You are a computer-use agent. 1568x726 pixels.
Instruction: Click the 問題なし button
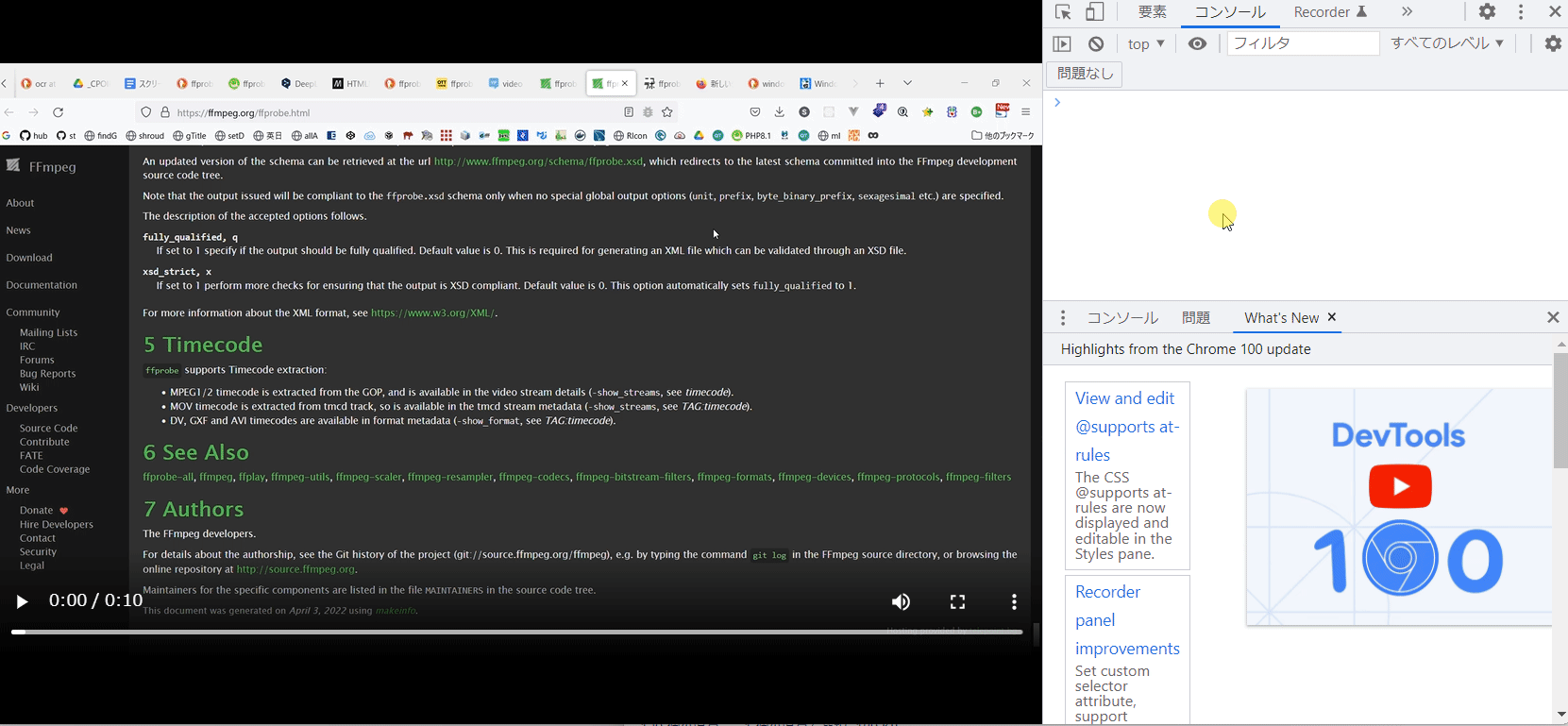tap(1085, 74)
